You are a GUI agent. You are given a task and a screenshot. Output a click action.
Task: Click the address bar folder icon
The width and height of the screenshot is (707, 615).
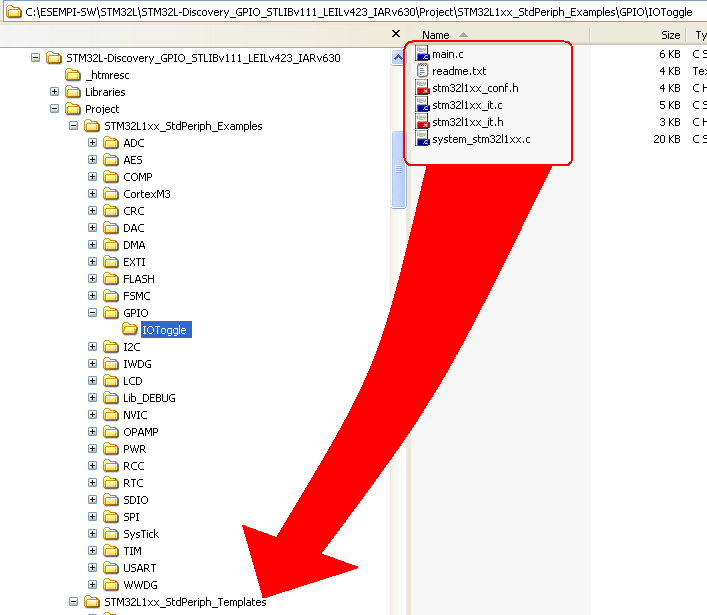point(14,12)
